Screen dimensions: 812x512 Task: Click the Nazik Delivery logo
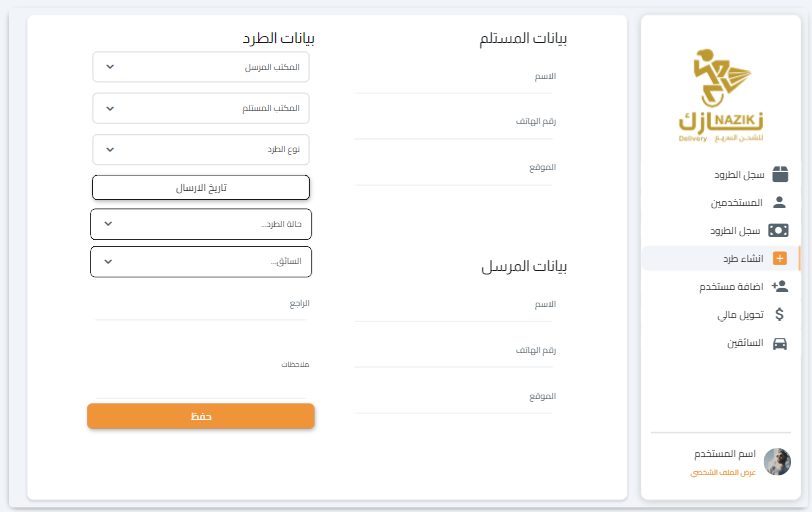pos(720,96)
